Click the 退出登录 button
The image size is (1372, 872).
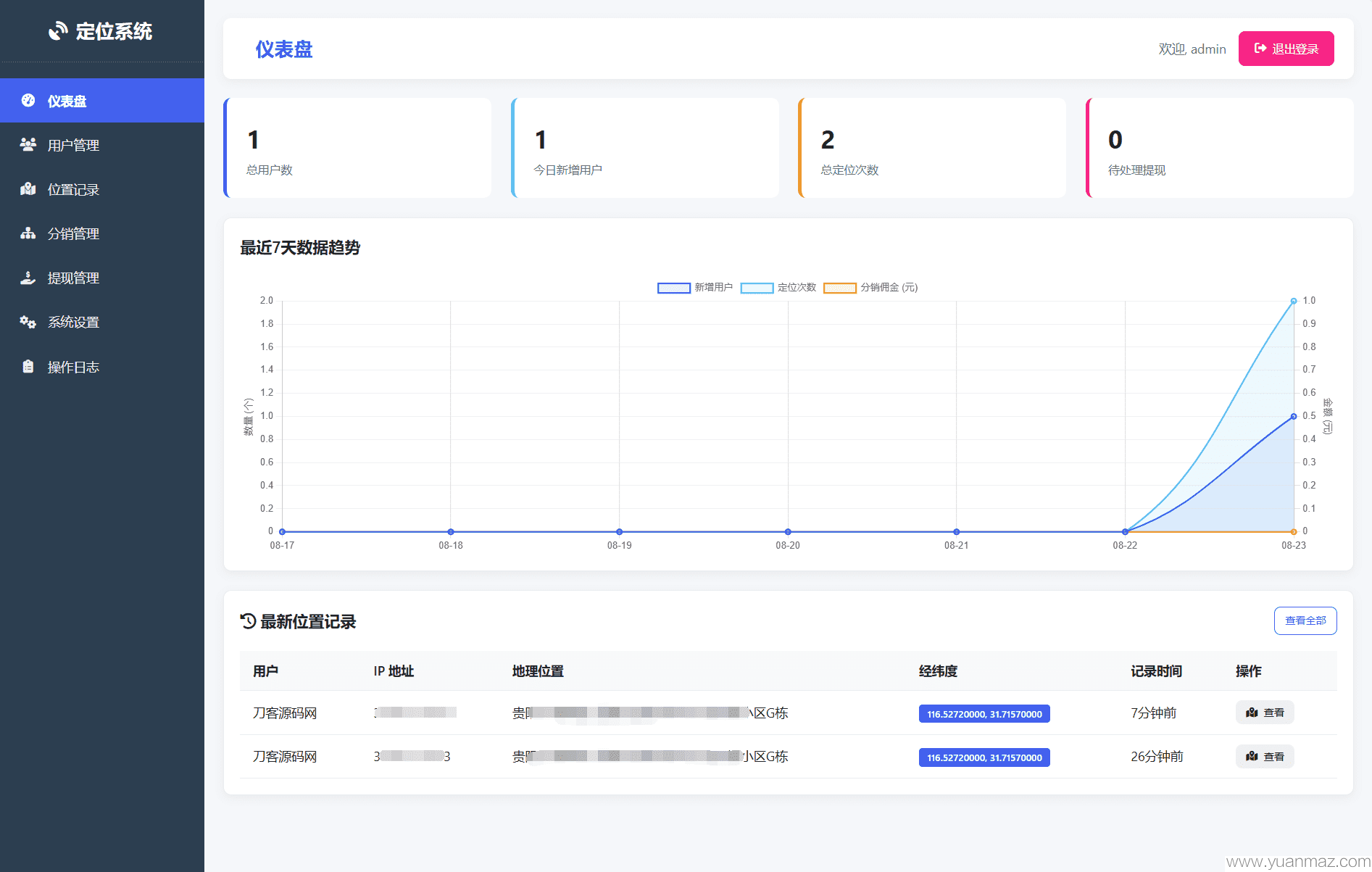(1286, 49)
